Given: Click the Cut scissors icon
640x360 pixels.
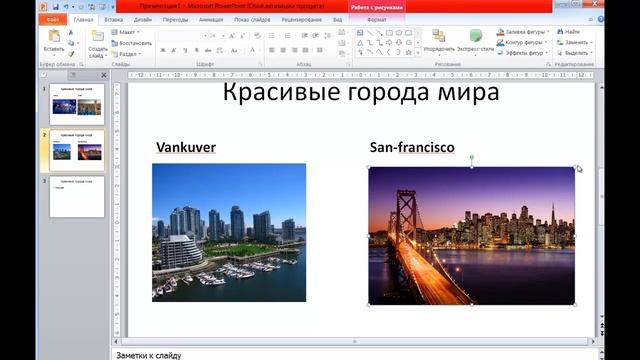Looking at the screenshot, I should (71, 32).
